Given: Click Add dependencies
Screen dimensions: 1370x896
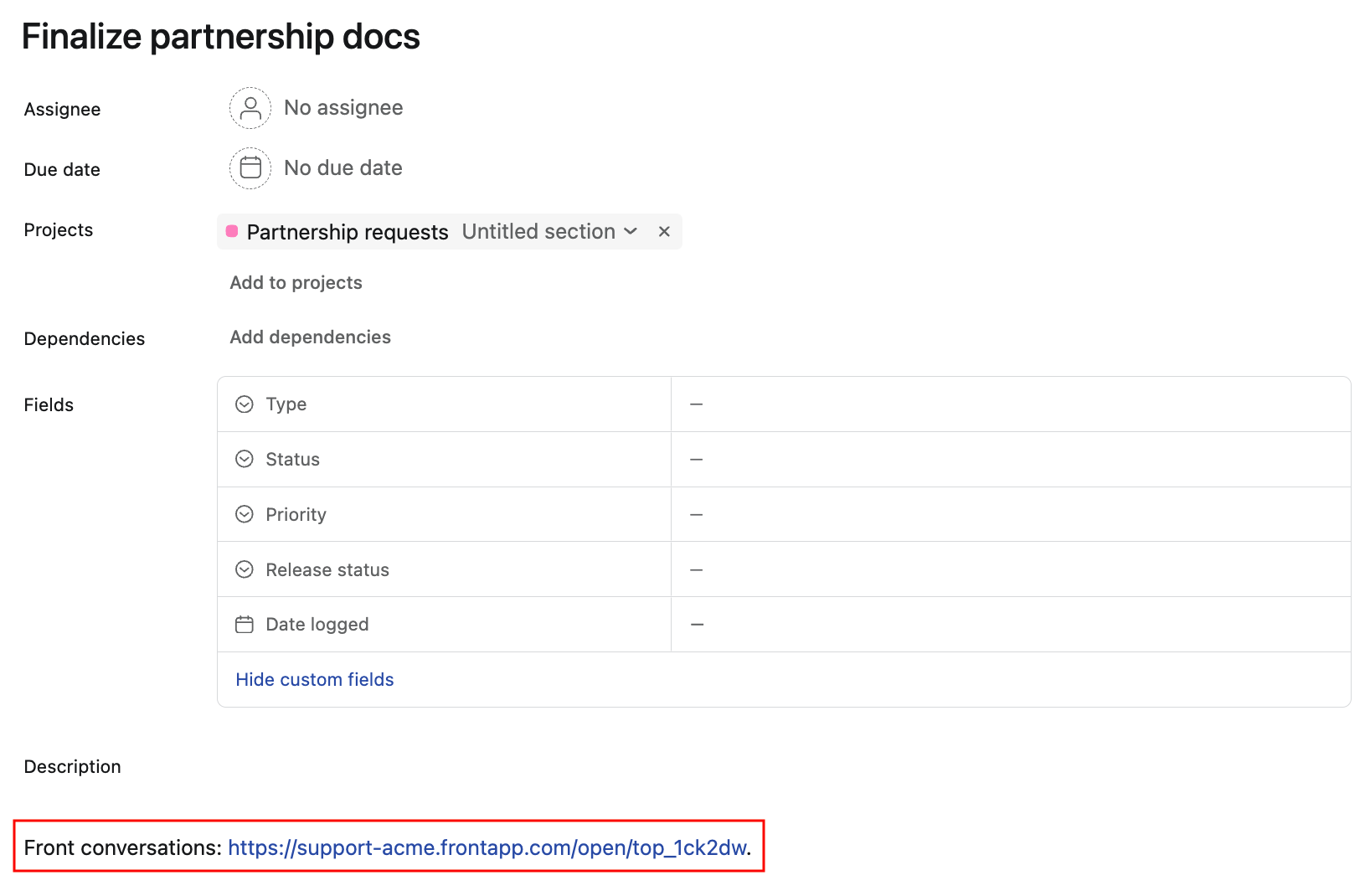Looking at the screenshot, I should pos(310,337).
